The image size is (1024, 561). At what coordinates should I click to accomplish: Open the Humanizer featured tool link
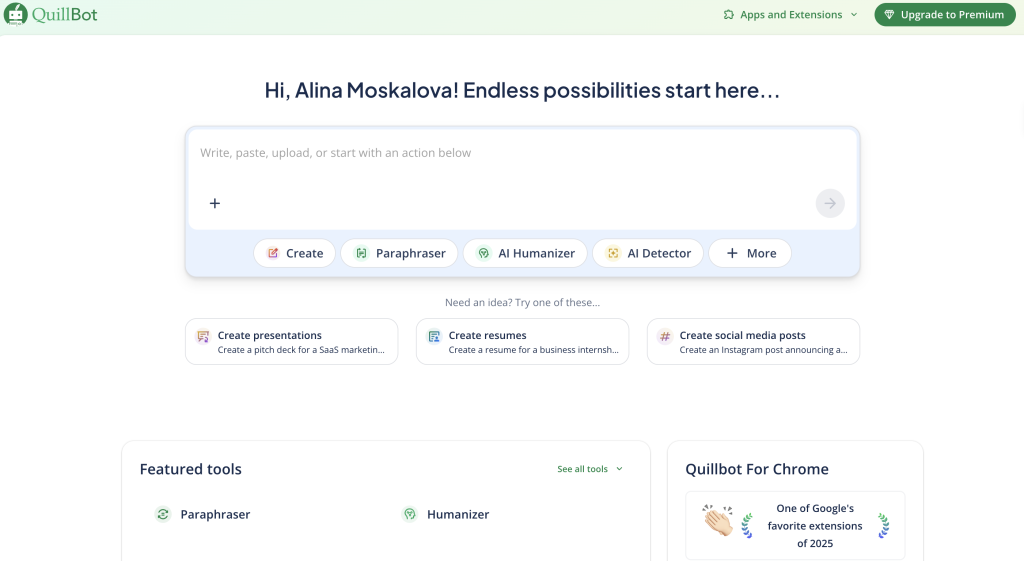(x=446, y=514)
